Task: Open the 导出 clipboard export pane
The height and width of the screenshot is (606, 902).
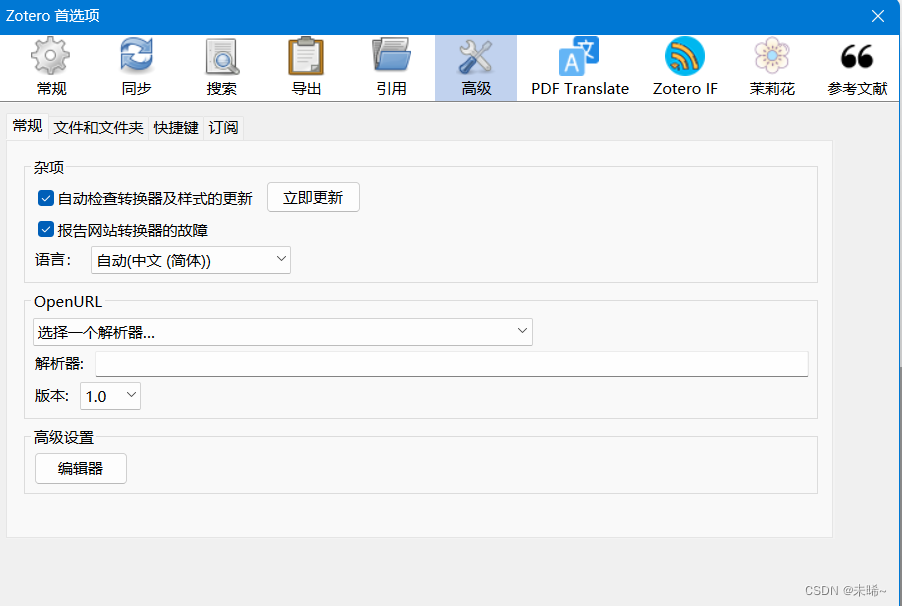Action: pos(306,67)
